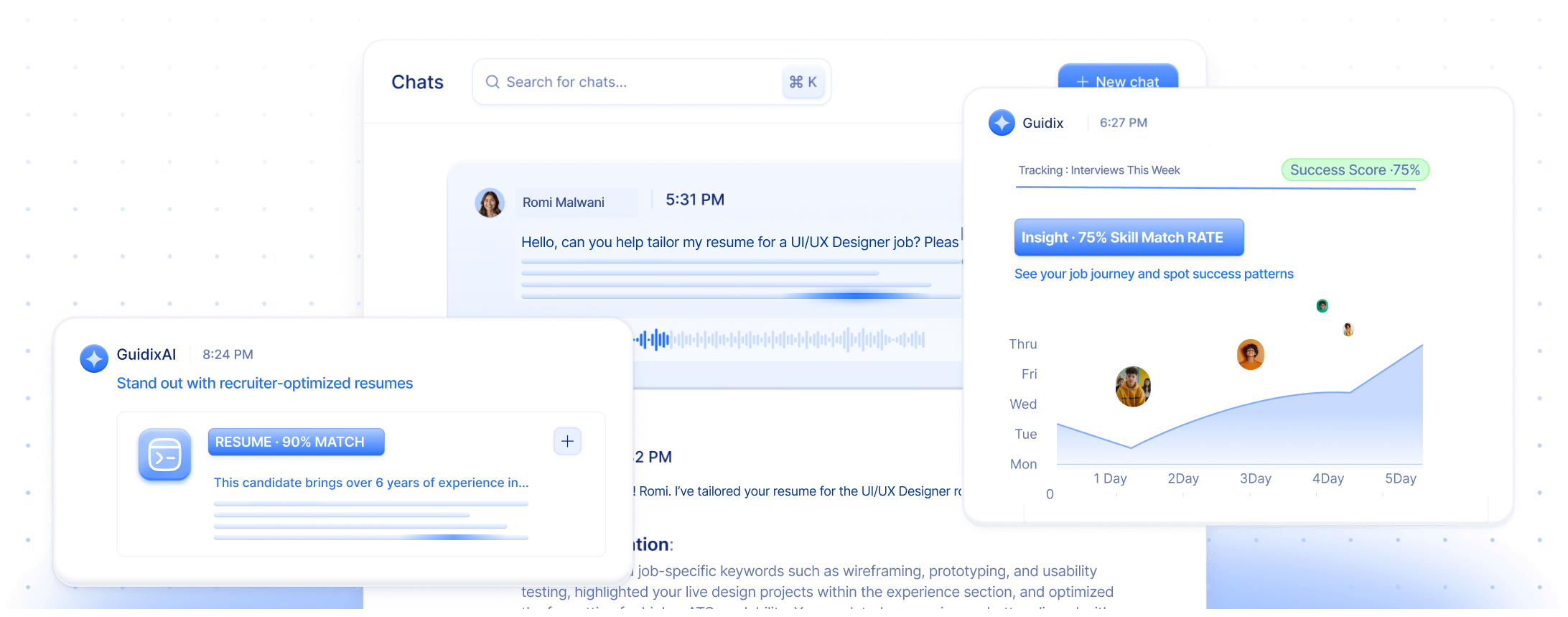The image size is (1568, 617).
Task: Click the Guidix star logo in tracking card
Action: coord(1002,123)
